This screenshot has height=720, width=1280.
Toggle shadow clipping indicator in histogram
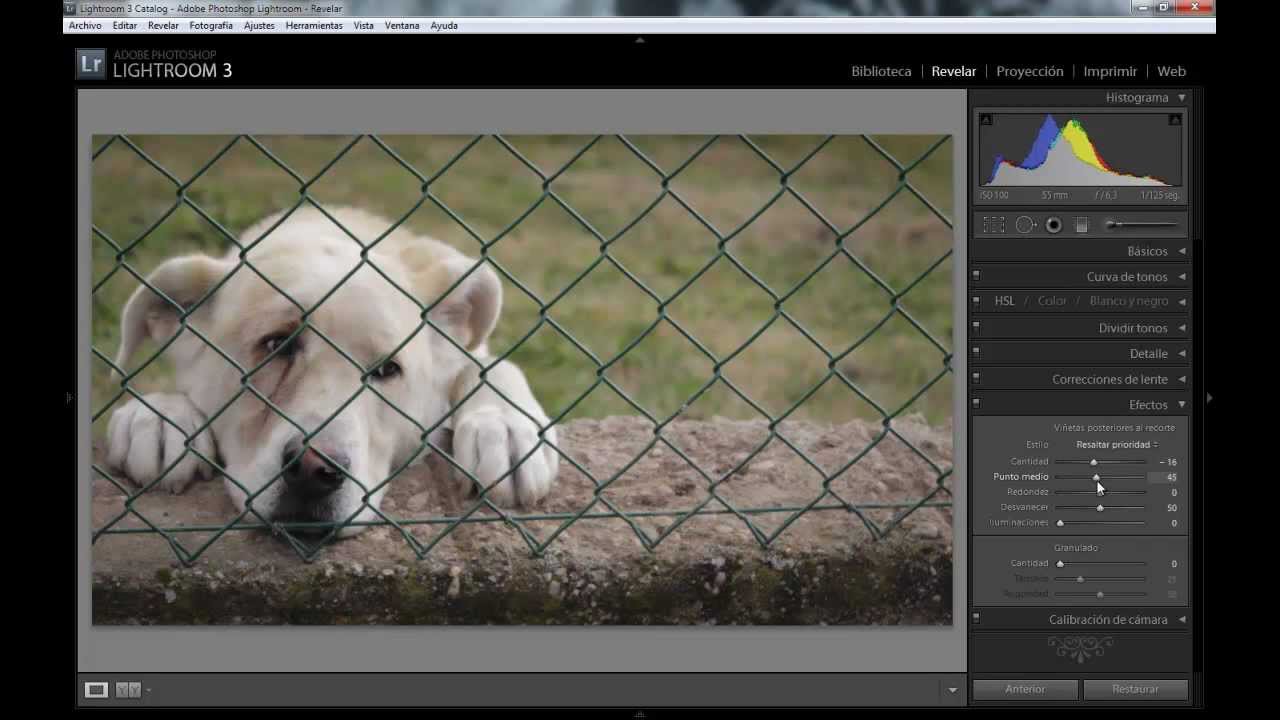986,119
